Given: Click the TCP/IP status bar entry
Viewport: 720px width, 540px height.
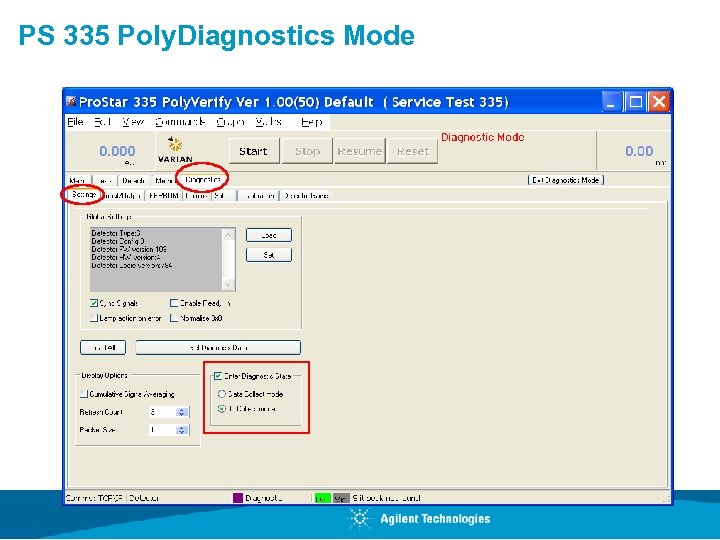Looking at the screenshot, I should [x=95, y=498].
